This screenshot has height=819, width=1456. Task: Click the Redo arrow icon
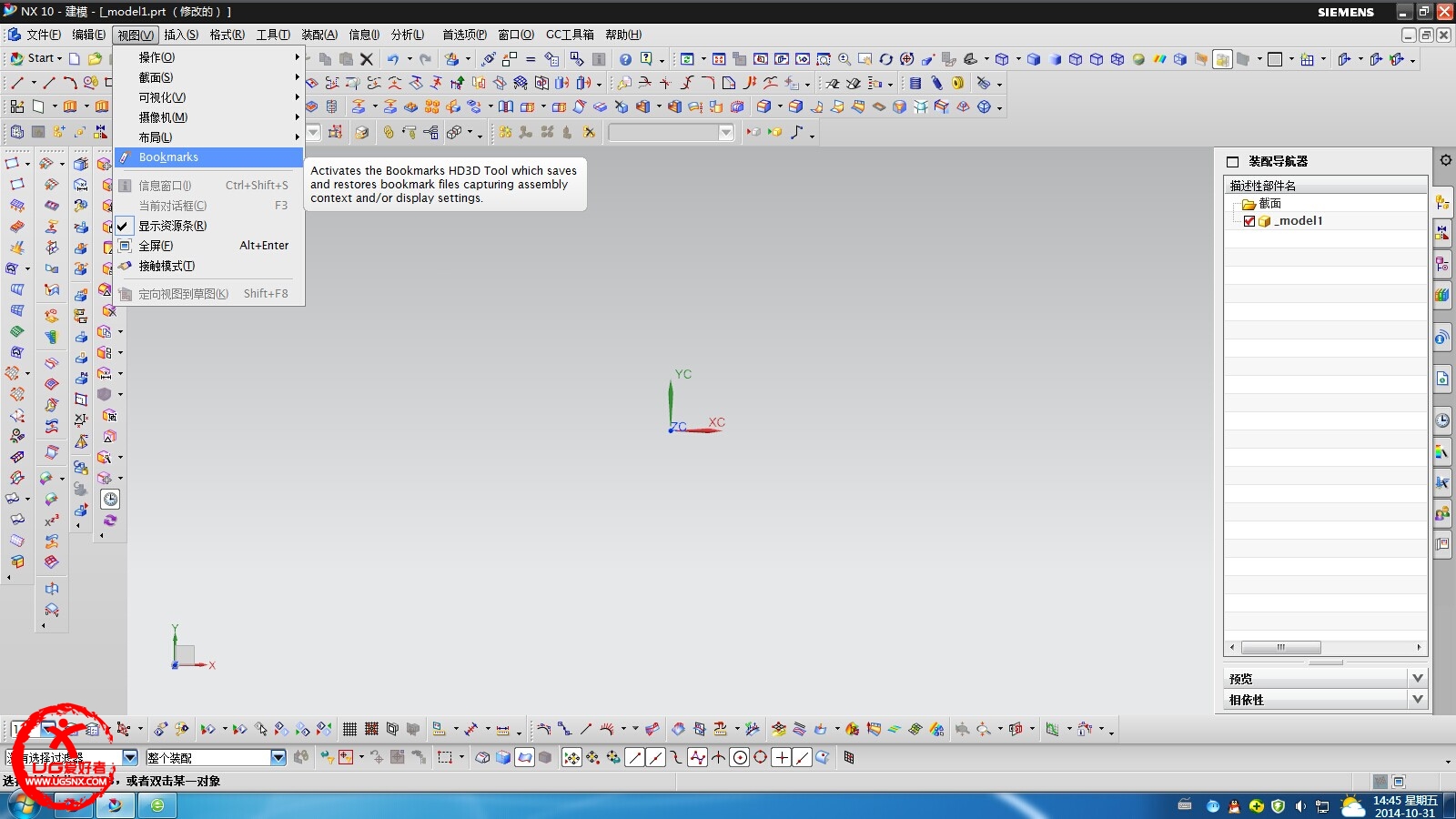click(425, 59)
